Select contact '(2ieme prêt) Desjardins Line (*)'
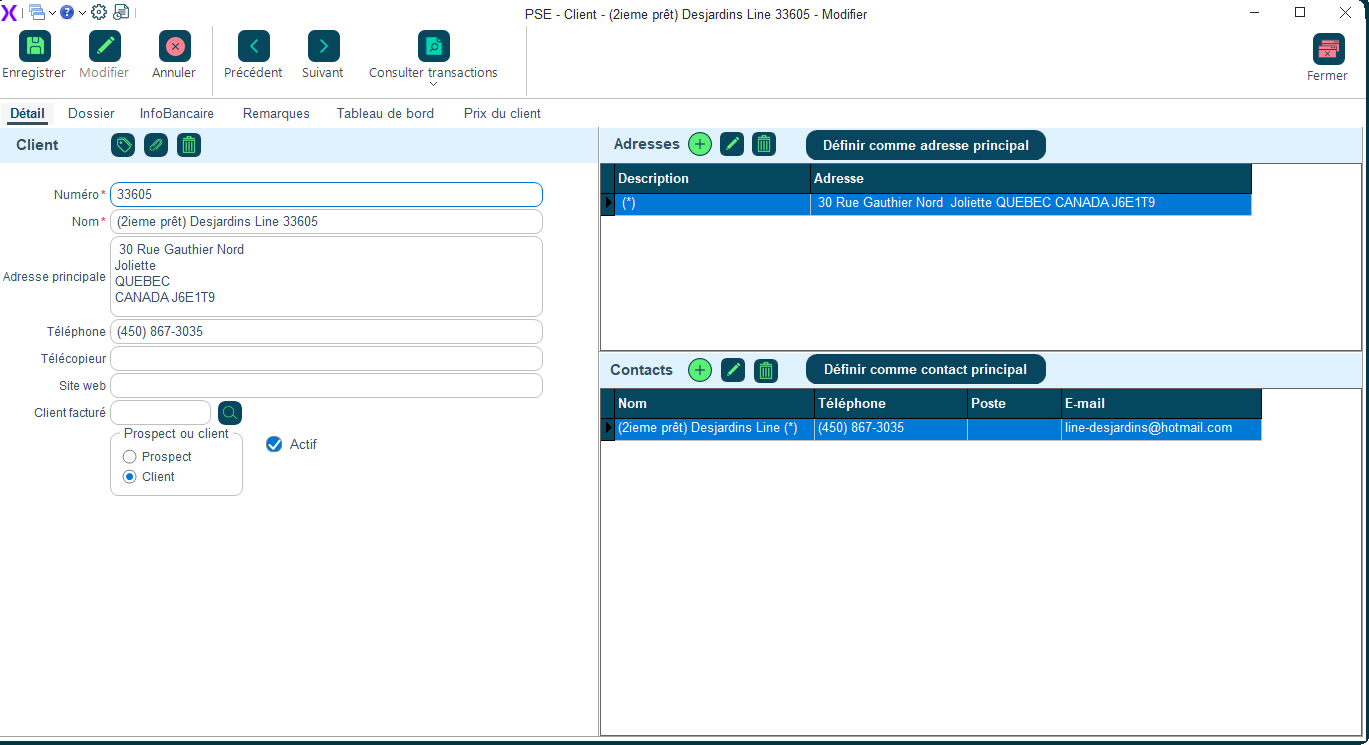 pos(714,428)
